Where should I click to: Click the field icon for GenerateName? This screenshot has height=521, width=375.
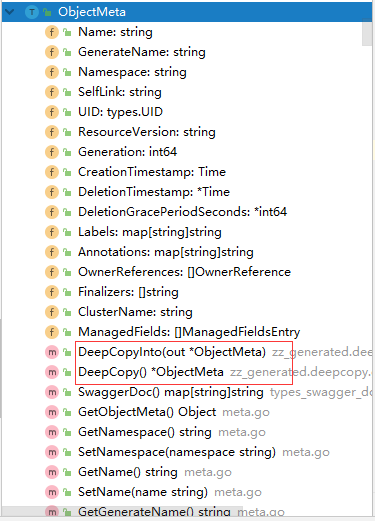[x=52, y=52]
